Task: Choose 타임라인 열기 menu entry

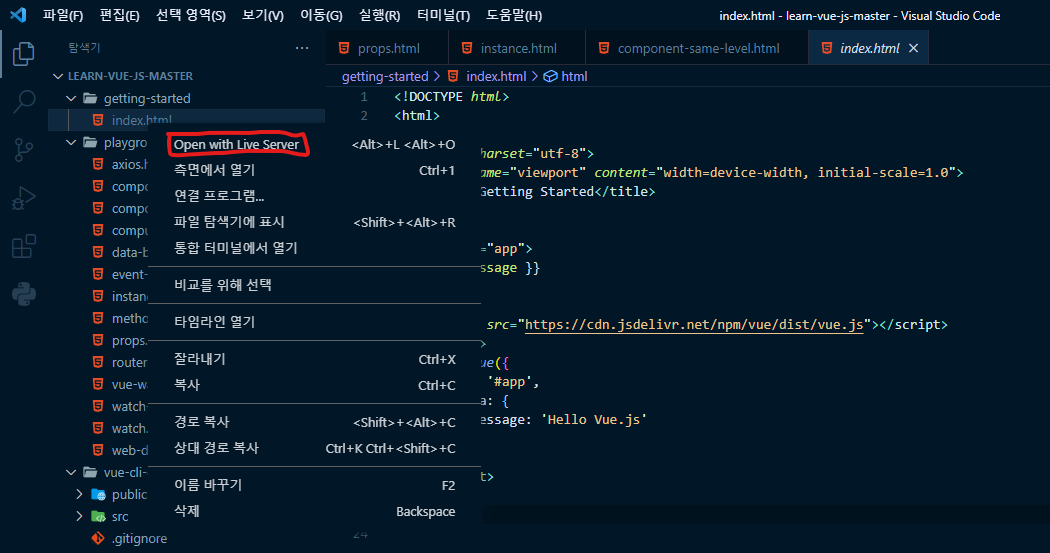Action: click(x=314, y=322)
